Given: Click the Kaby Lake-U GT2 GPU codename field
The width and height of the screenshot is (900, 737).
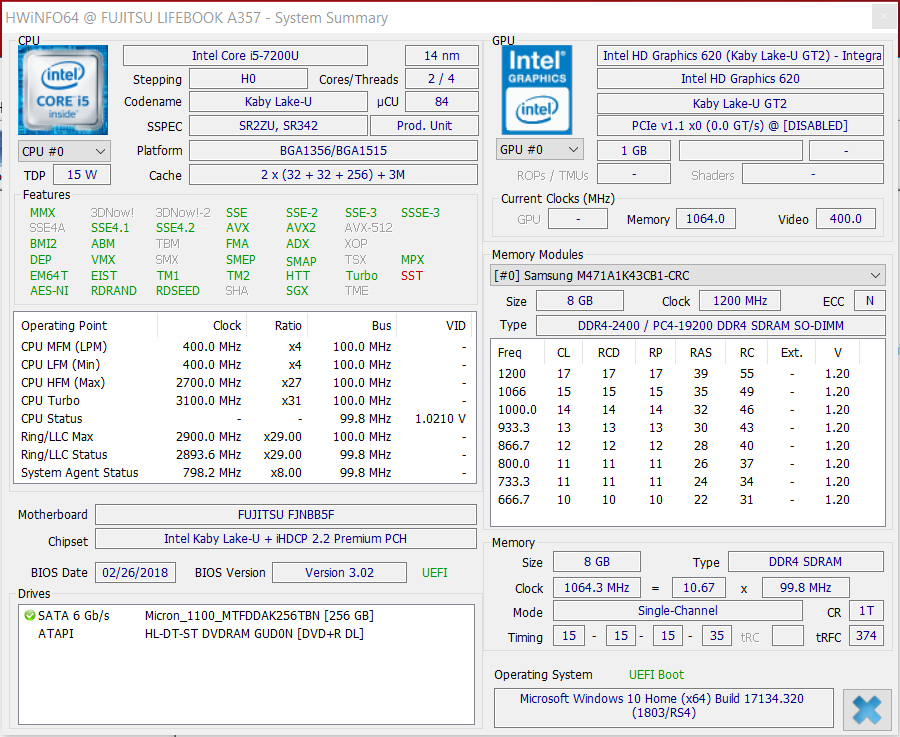Looking at the screenshot, I should [x=740, y=103].
